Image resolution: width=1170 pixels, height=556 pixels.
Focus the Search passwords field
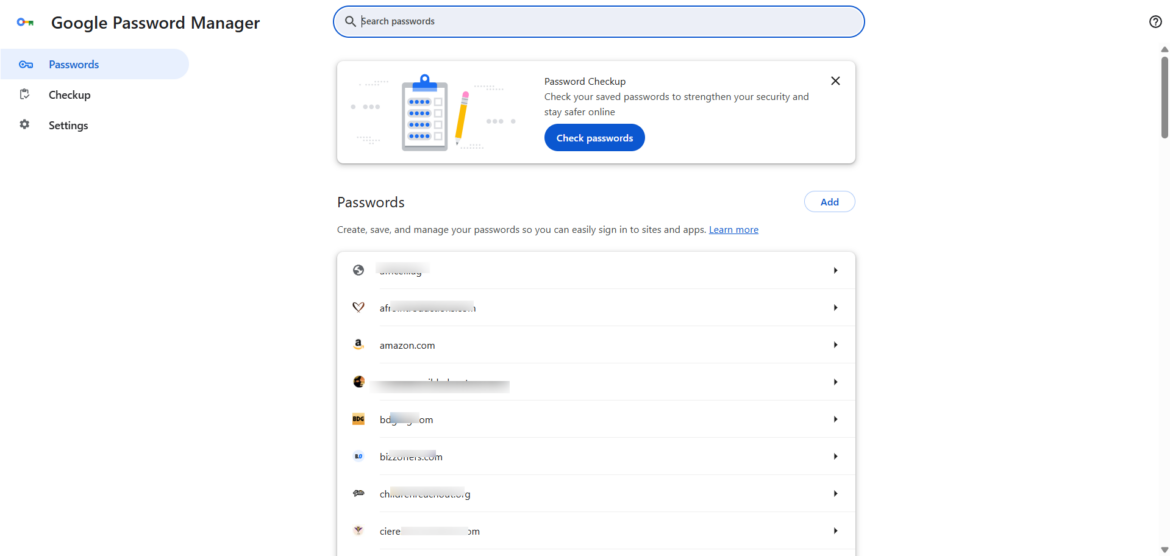coord(600,21)
